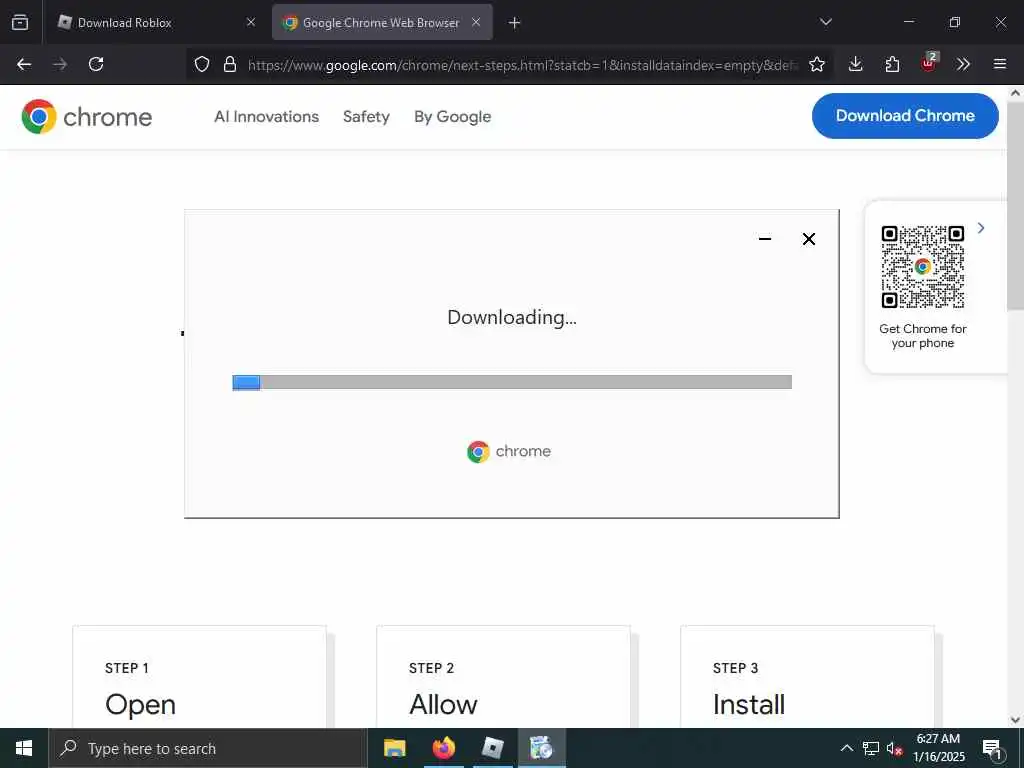
Task: Minimize the Chrome installer dialog
Action: 765,239
